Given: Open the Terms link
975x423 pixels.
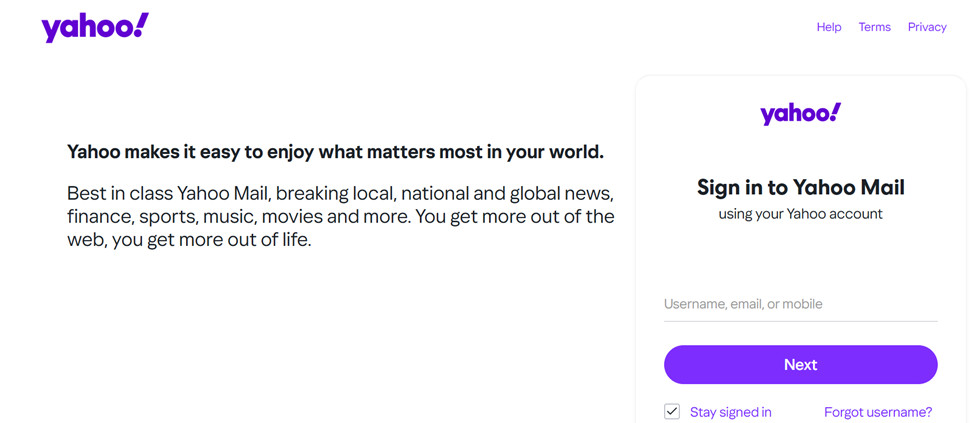Looking at the screenshot, I should pos(874,27).
